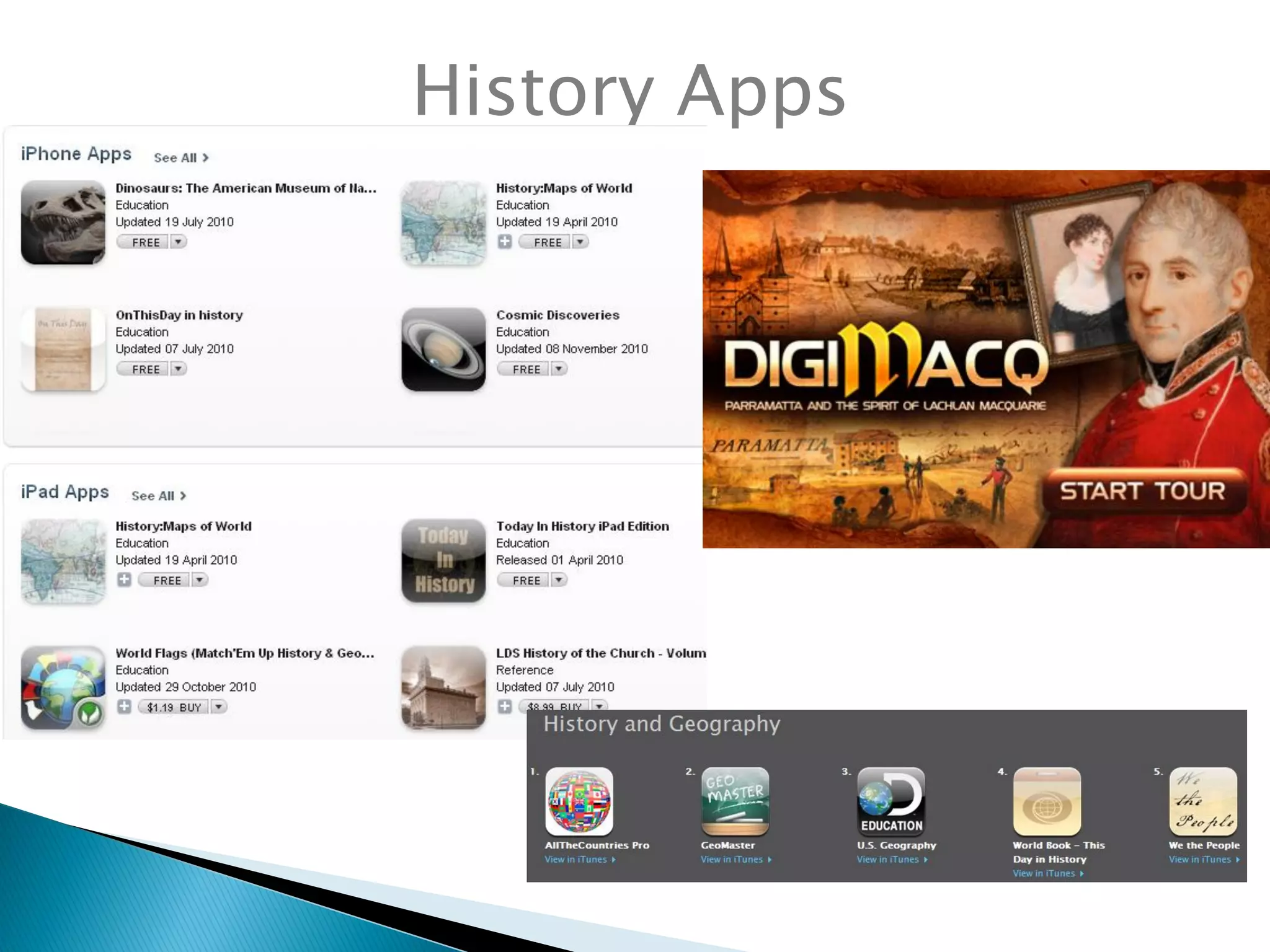
Task: Get Cosmic Discoveries via FREE button
Action: click(524, 369)
